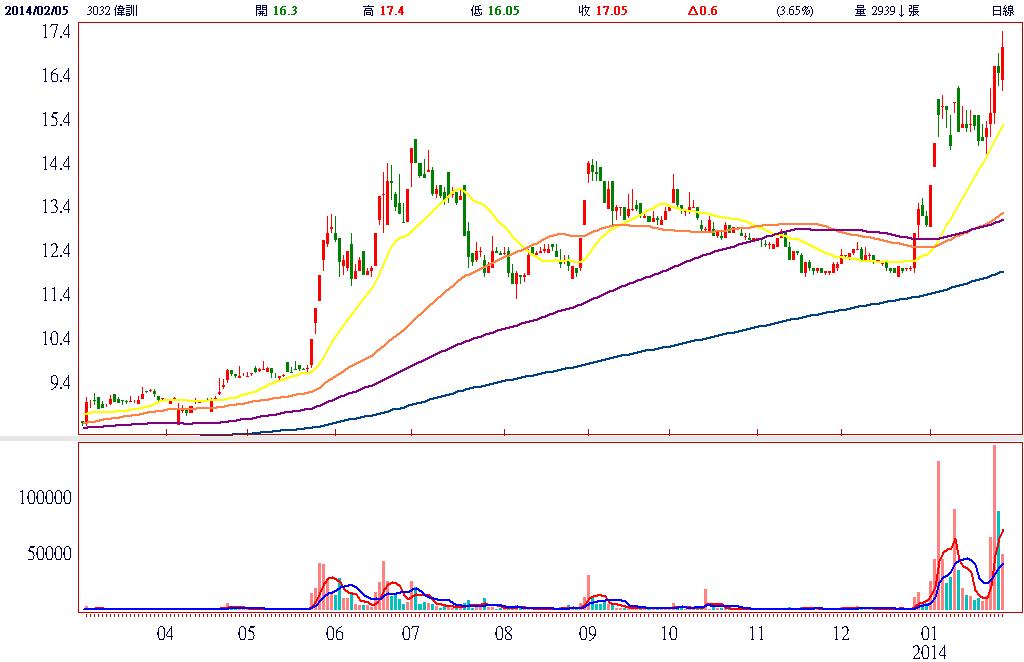Screen dimensions: 1024x662
Task: Click the 100000 volume axis label
Action: click(x=44, y=497)
